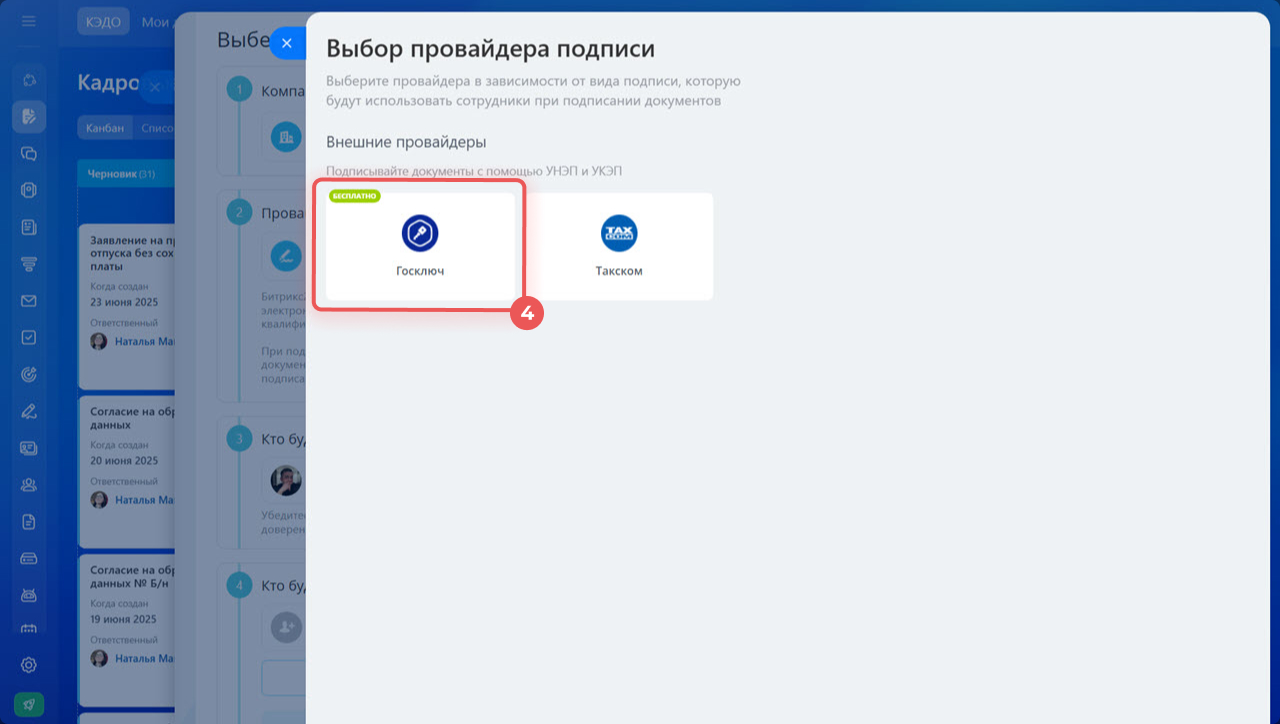Image resolution: width=1280 pixels, height=724 pixels.
Task: Open the pen signature icon in sidebar
Action: pyautogui.click(x=29, y=411)
